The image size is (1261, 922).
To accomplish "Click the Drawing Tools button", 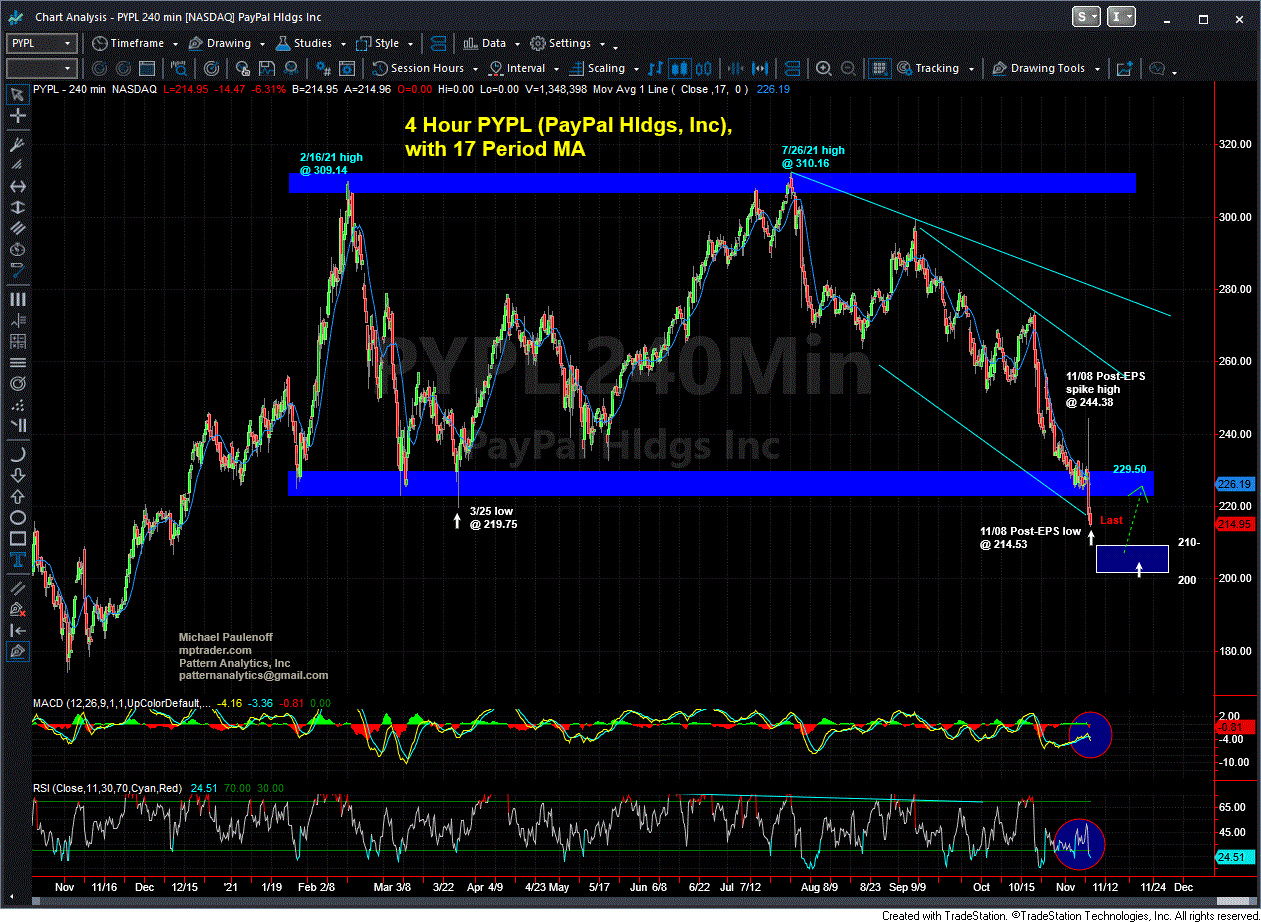I will coord(1039,68).
